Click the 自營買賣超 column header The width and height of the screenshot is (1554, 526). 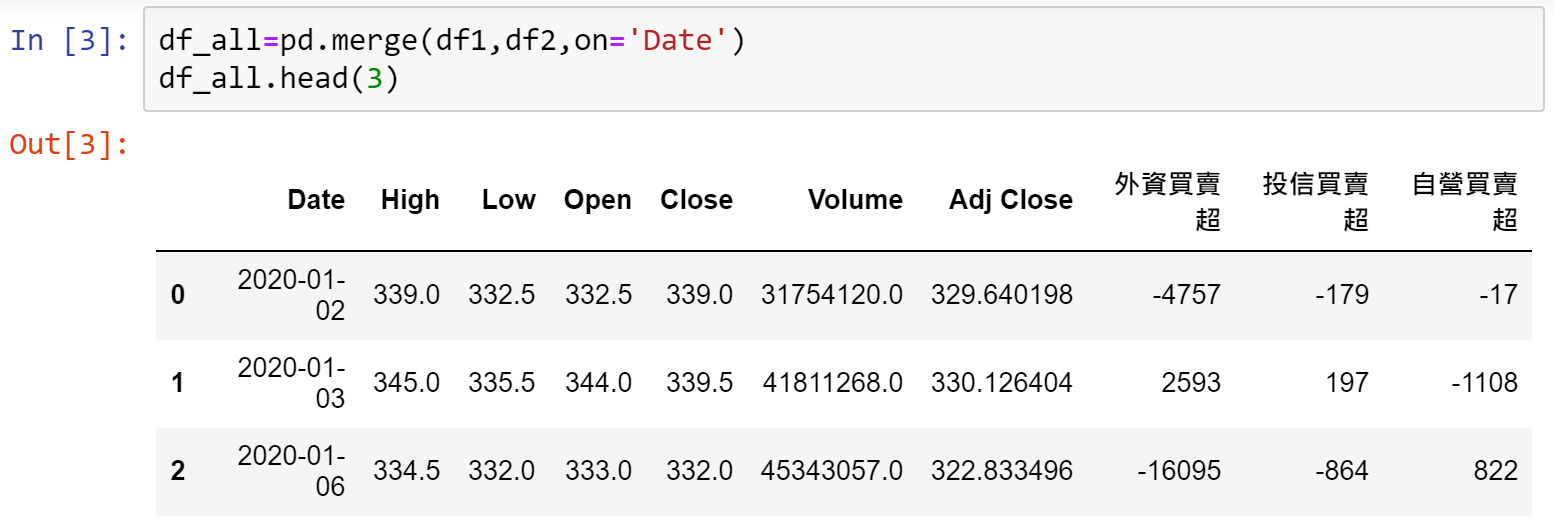[1465, 201]
